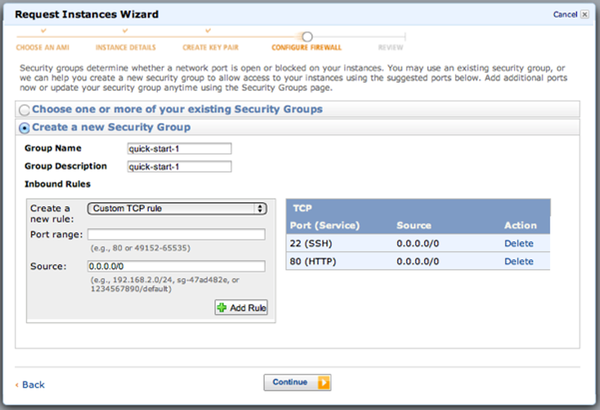Click the 'TCP' table title
The width and height of the screenshot is (600, 410).
tap(302, 208)
